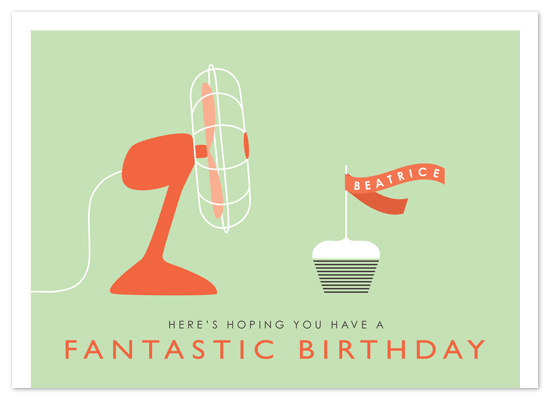Click the letter B on the banner

357,186
